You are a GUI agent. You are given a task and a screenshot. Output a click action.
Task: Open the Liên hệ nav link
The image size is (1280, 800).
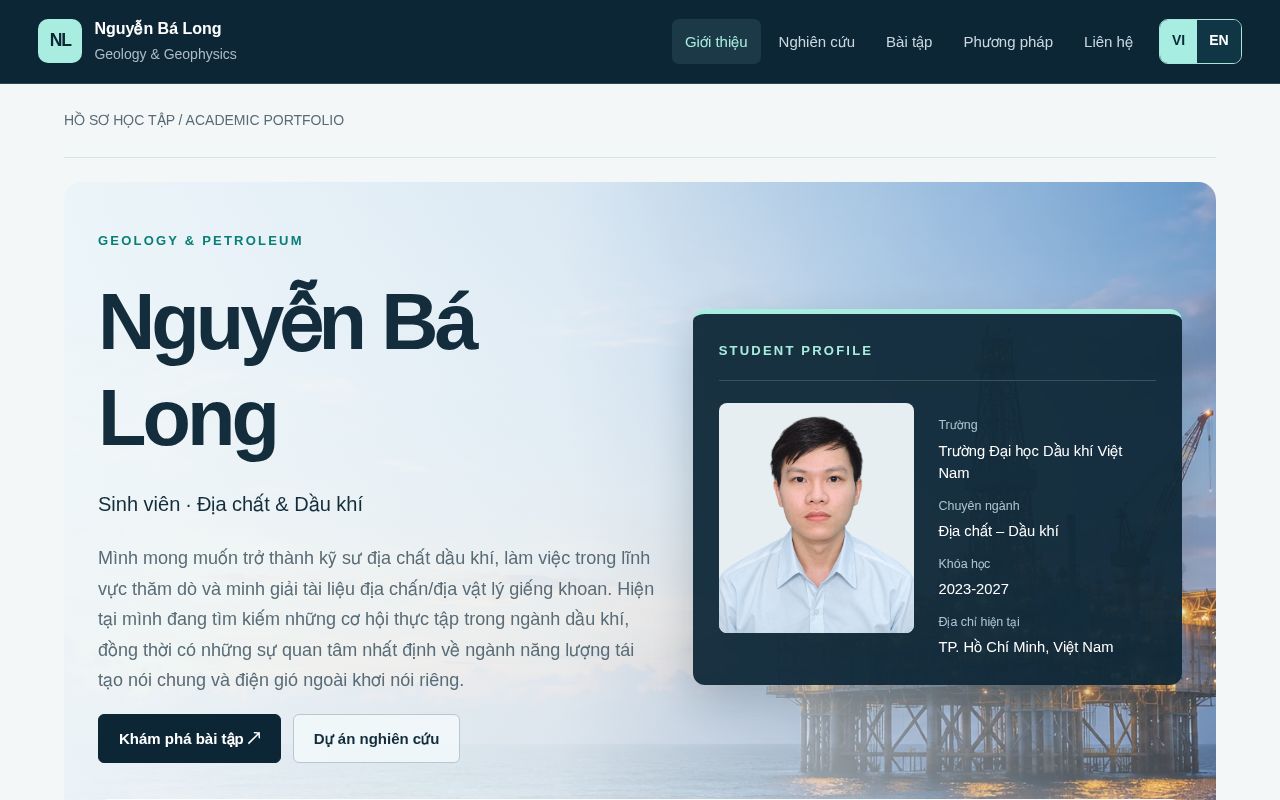1108,41
